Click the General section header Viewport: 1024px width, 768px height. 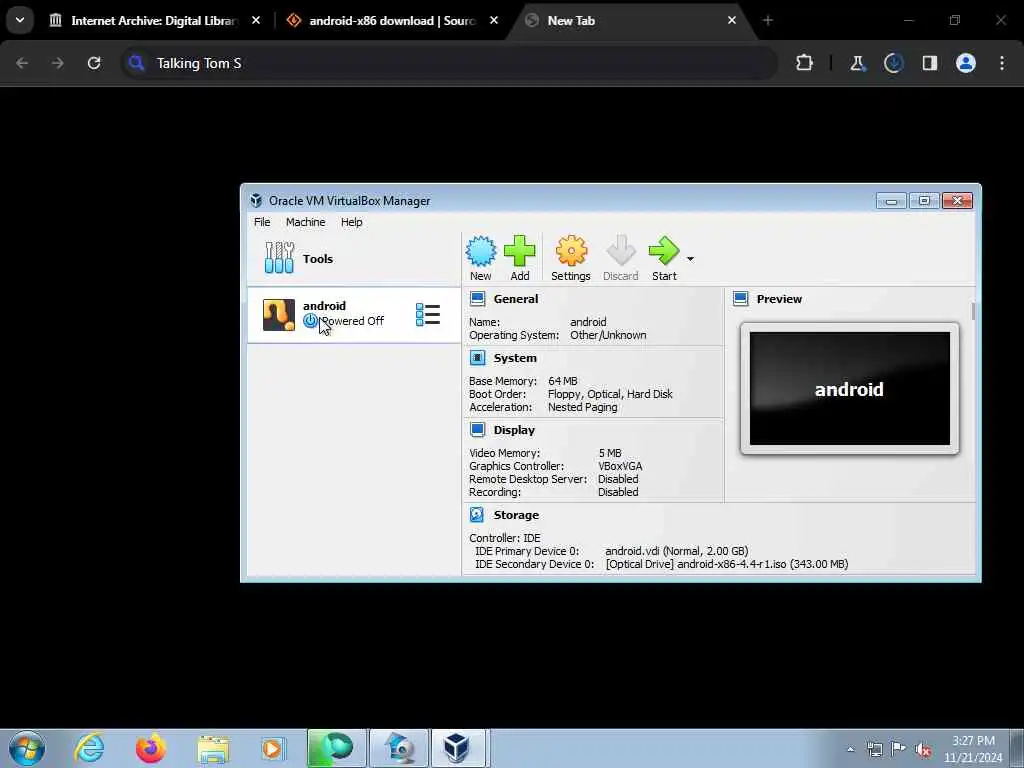click(516, 299)
